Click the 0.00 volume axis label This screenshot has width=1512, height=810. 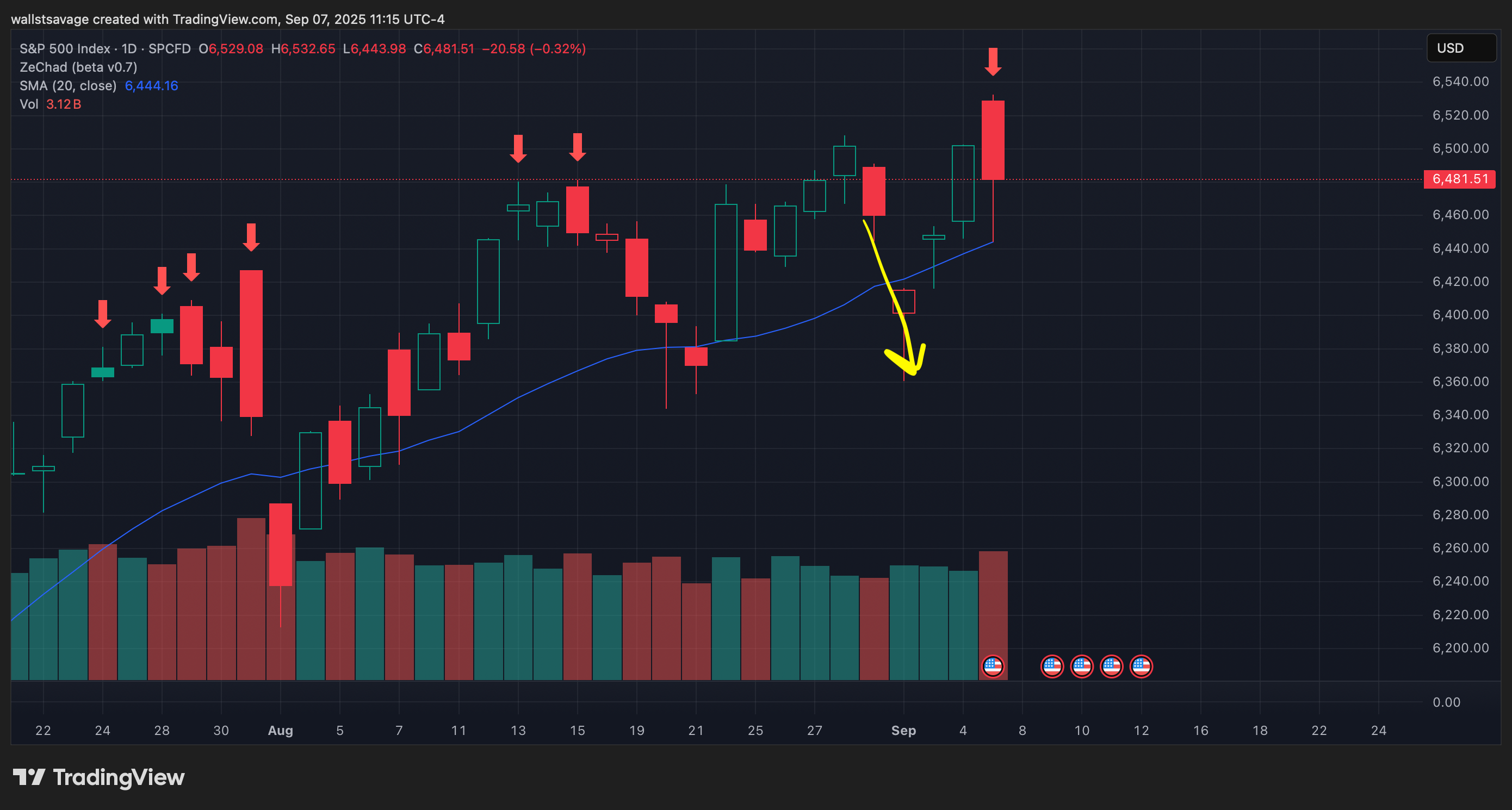(1446, 702)
